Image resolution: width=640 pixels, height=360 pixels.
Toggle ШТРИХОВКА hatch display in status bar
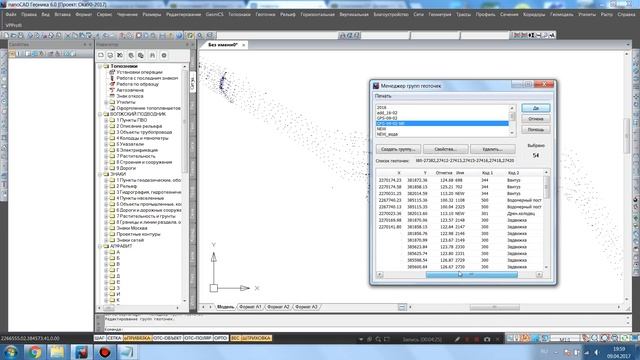(x=256, y=338)
